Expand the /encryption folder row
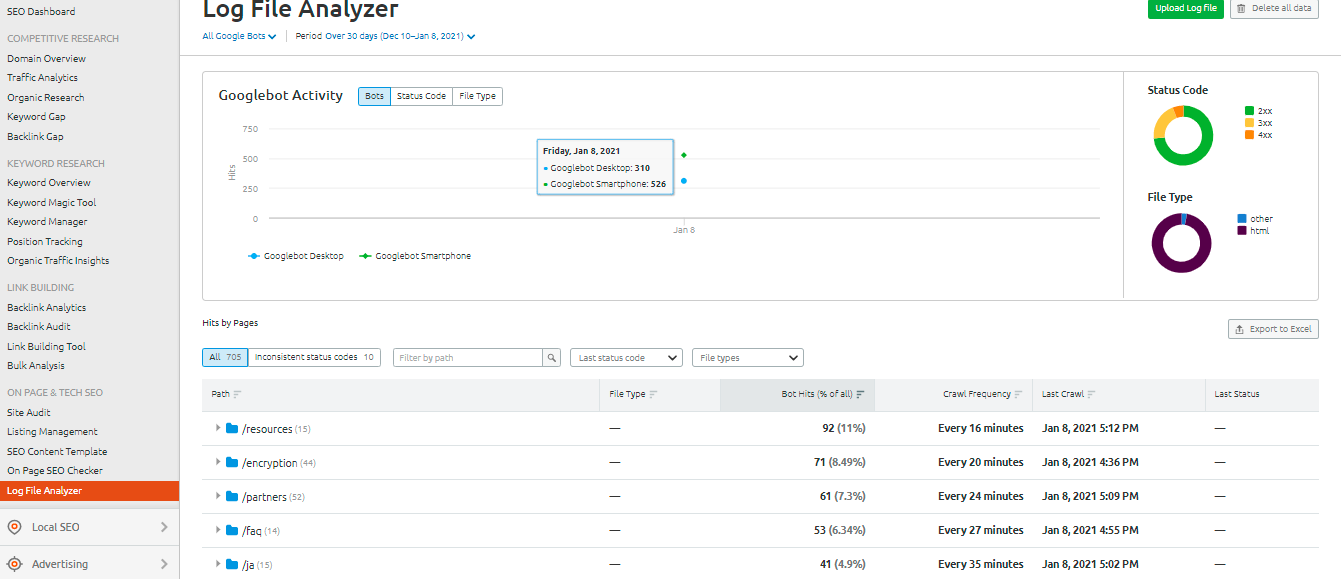The height and width of the screenshot is (579, 1341). pyautogui.click(x=218, y=462)
